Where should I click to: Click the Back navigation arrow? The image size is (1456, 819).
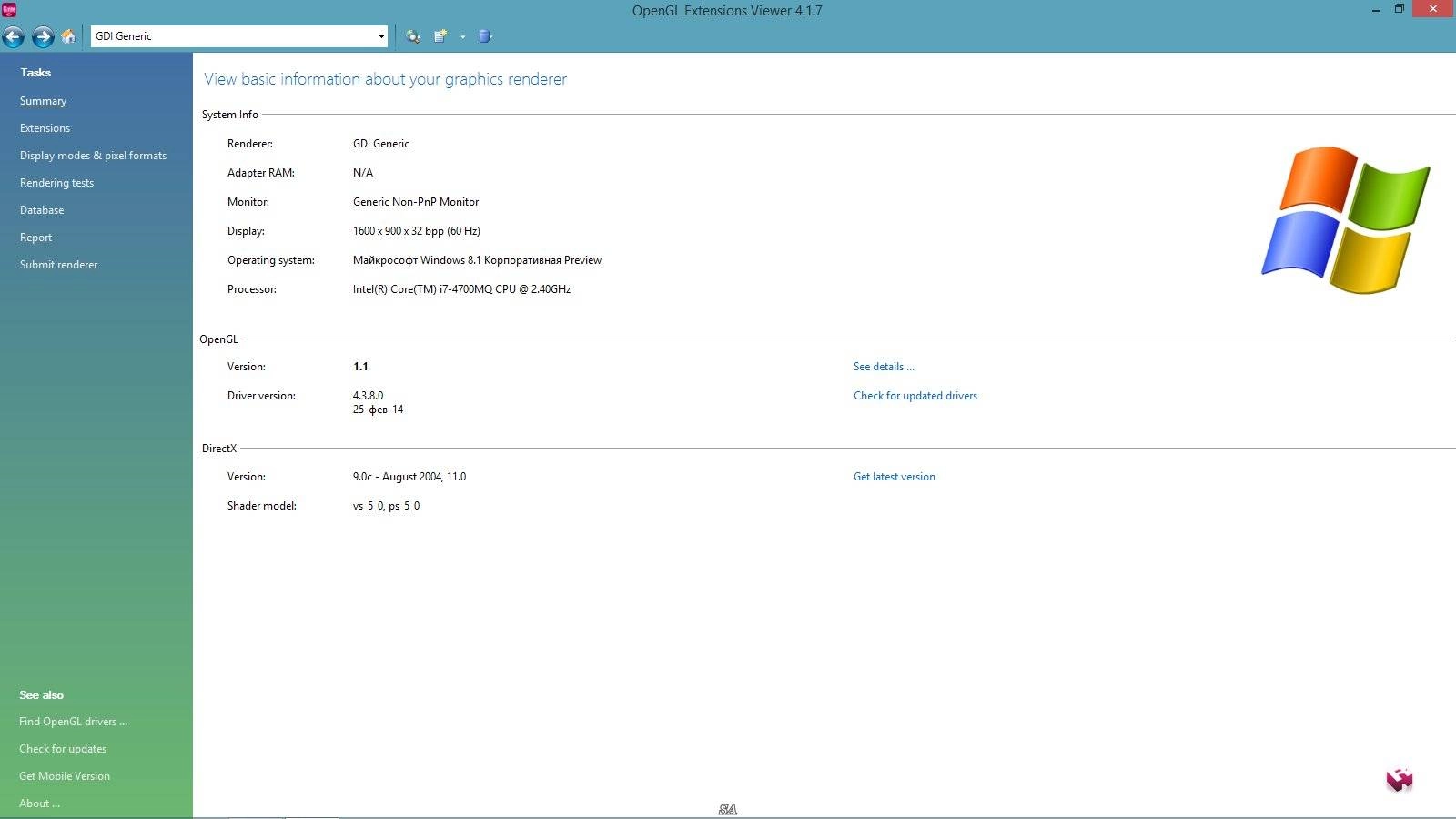coord(14,36)
